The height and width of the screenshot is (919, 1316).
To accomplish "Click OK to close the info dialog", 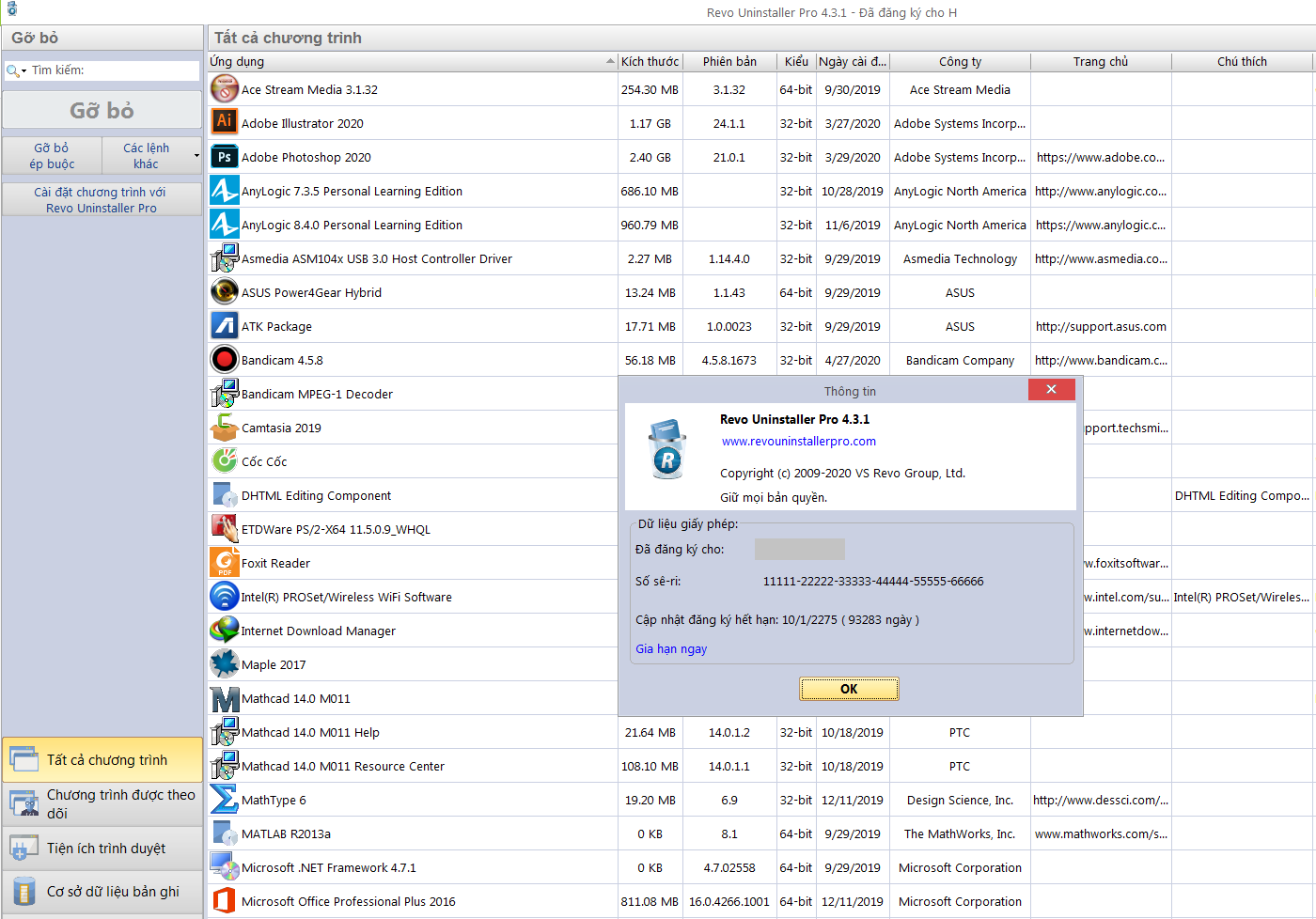I will coord(849,688).
